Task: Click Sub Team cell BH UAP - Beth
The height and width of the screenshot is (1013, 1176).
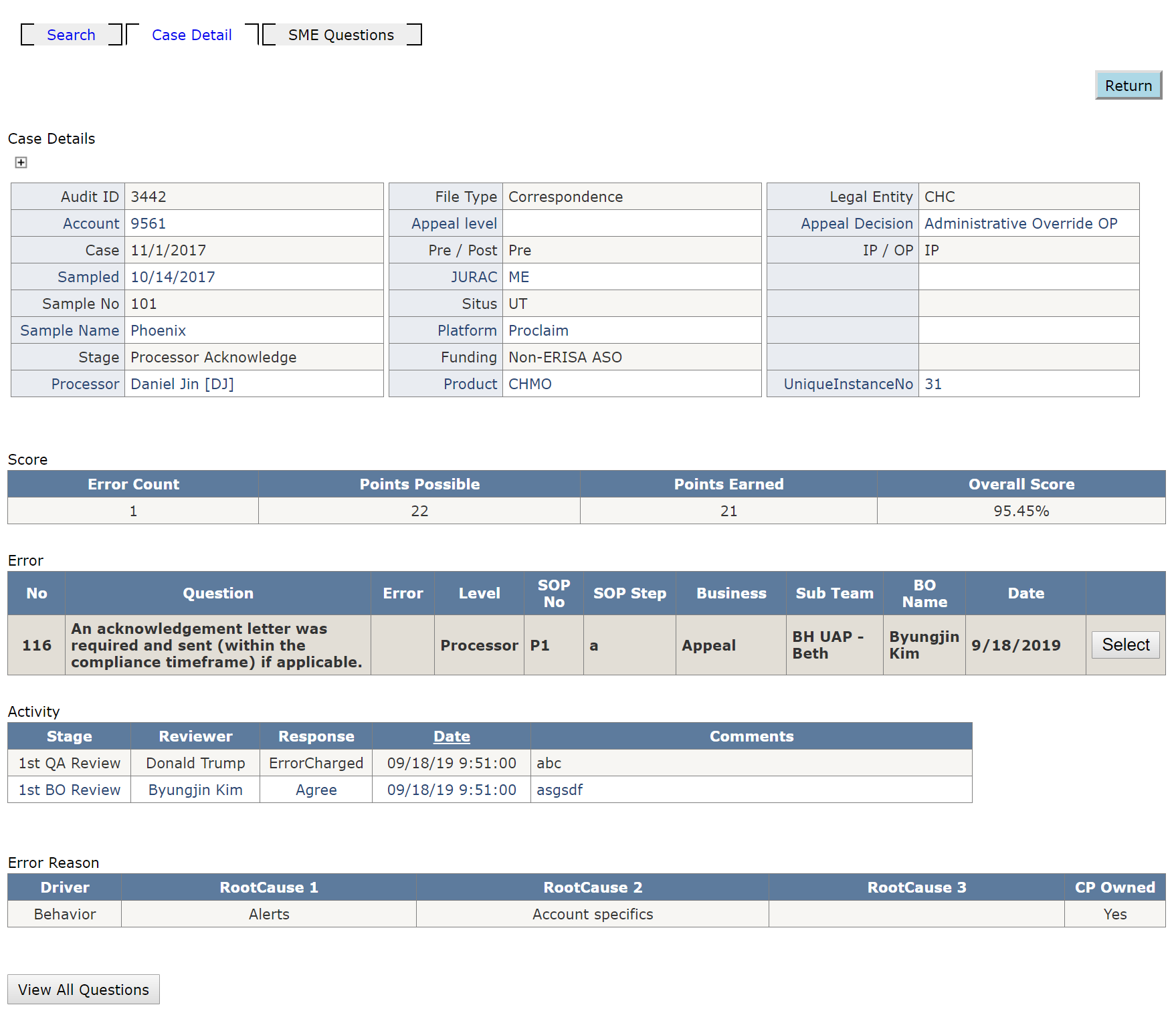Action: point(835,645)
